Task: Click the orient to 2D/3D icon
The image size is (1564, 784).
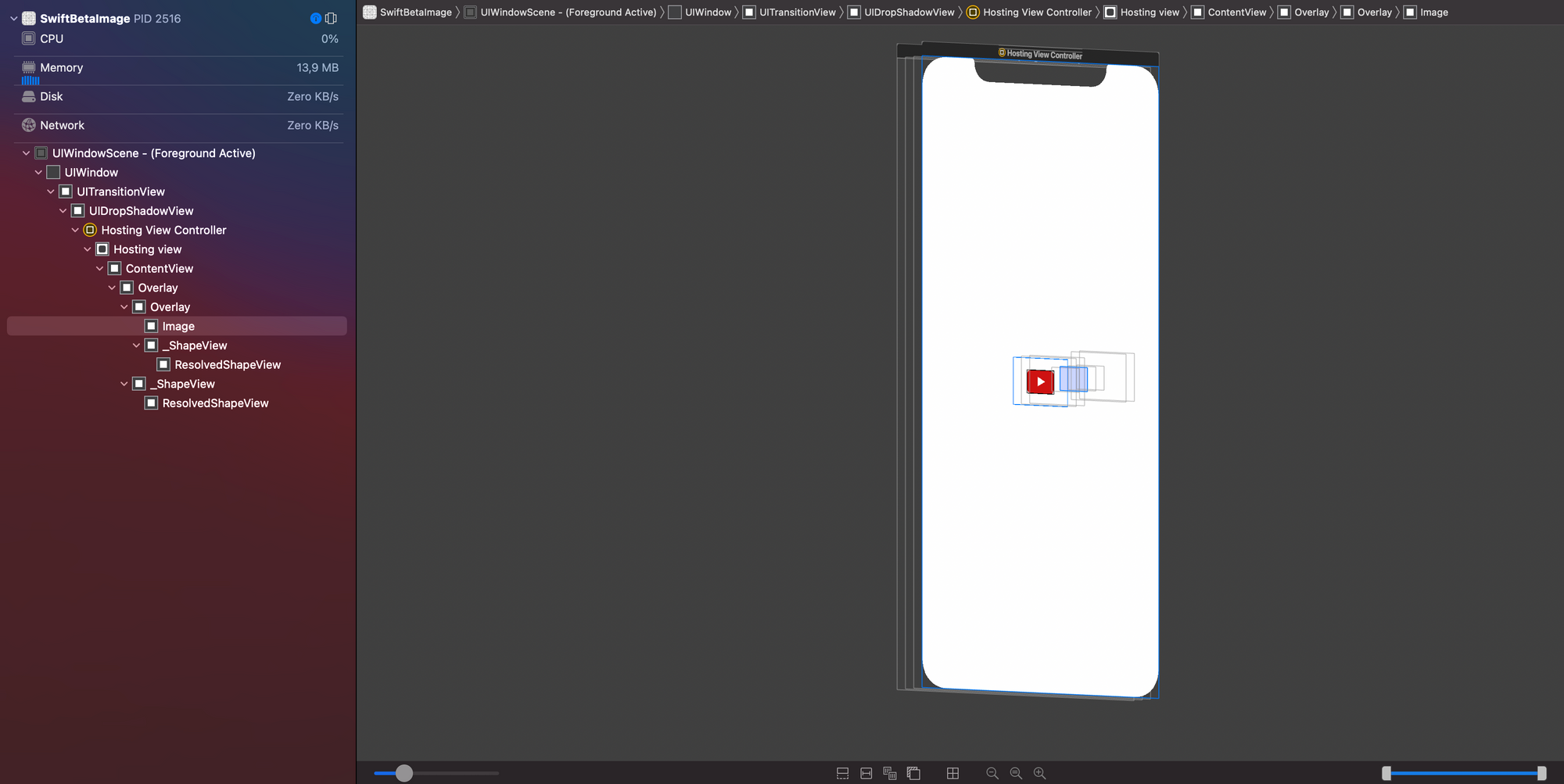Action: coord(913,773)
